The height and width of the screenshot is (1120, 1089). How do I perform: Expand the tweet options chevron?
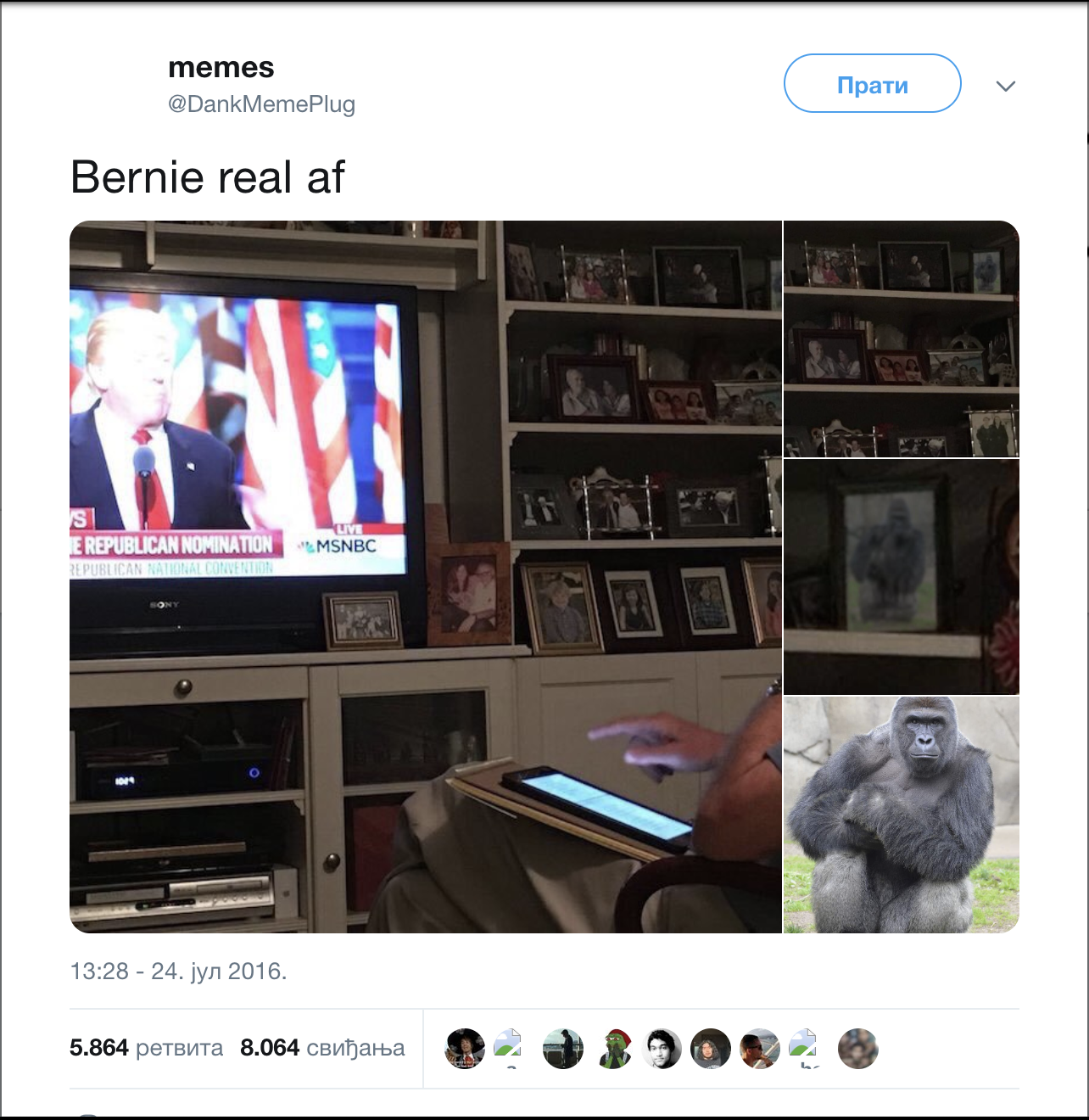click(x=1005, y=86)
